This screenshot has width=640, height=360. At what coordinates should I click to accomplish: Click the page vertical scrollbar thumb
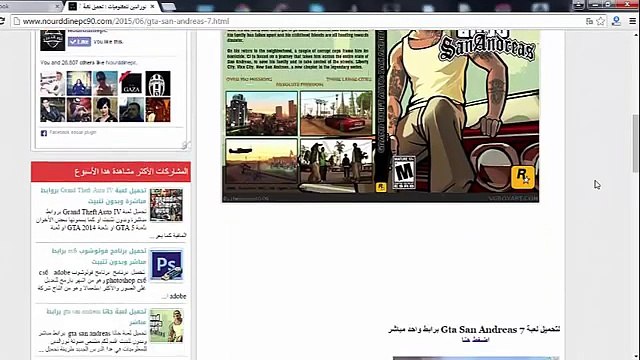tap(636, 144)
